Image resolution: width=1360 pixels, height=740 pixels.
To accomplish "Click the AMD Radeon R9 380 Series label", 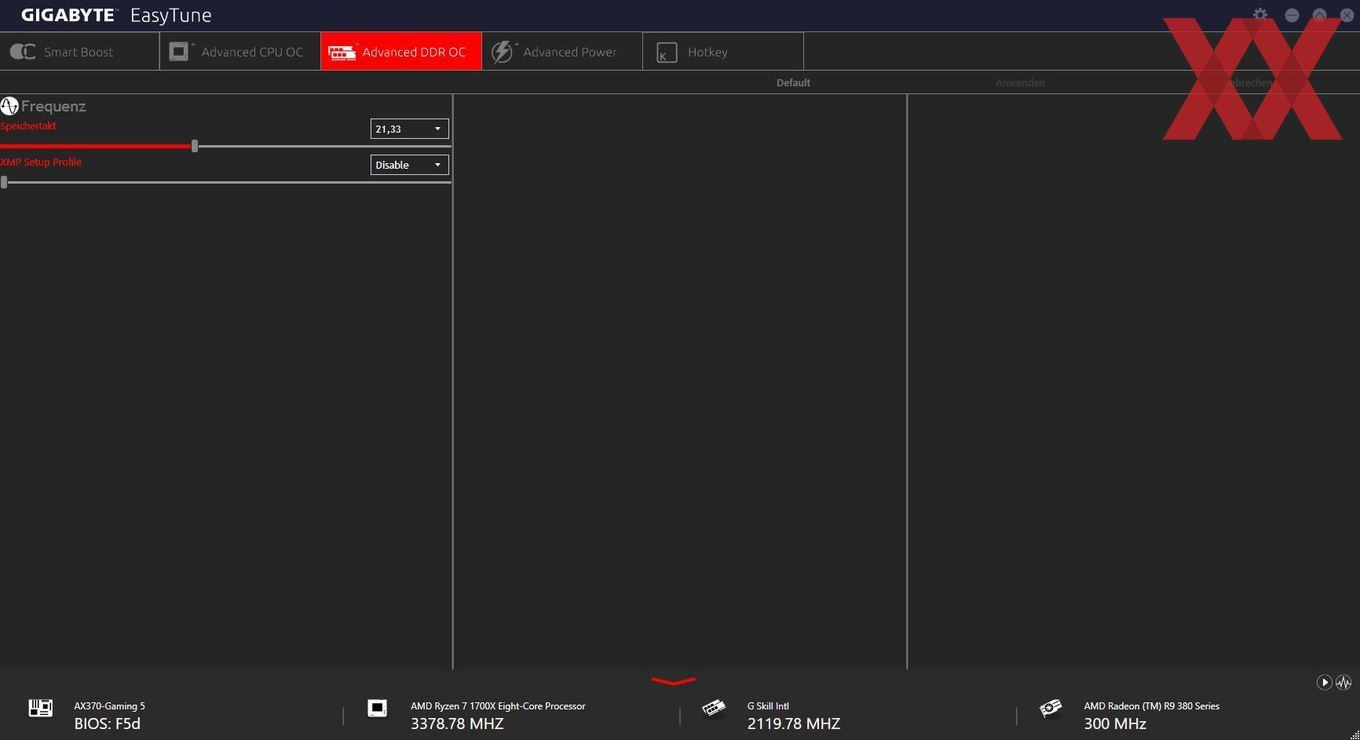I will pyautogui.click(x=1152, y=706).
